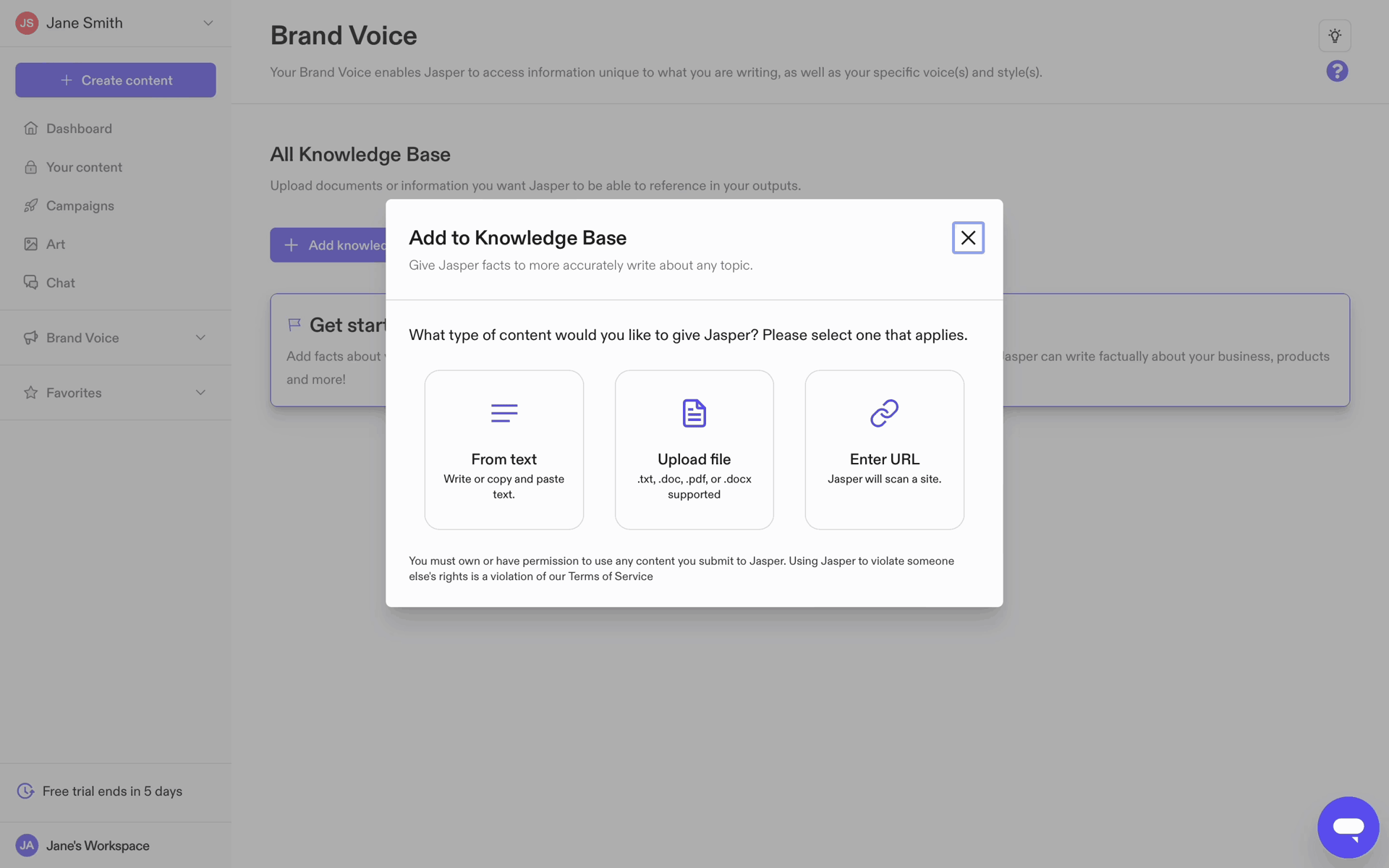Click the plus icon on Create content
The image size is (1389, 868).
pyautogui.click(x=67, y=80)
